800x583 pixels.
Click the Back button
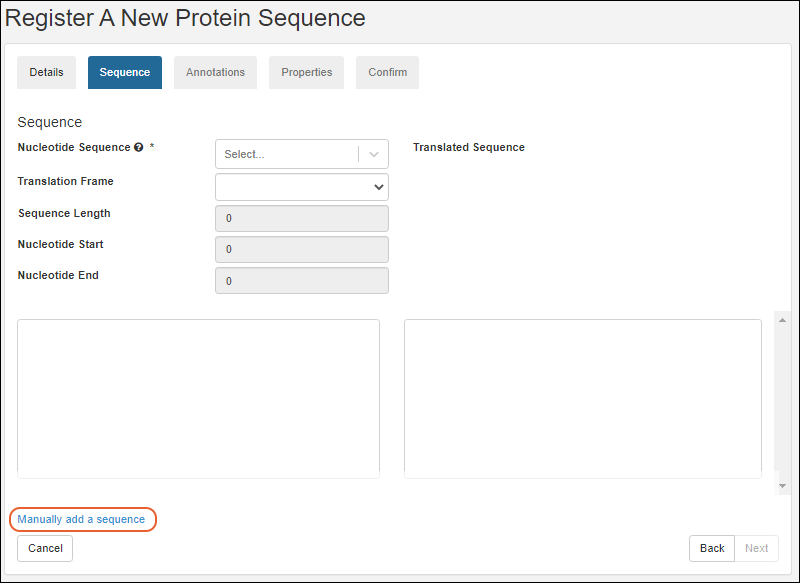[712, 548]
